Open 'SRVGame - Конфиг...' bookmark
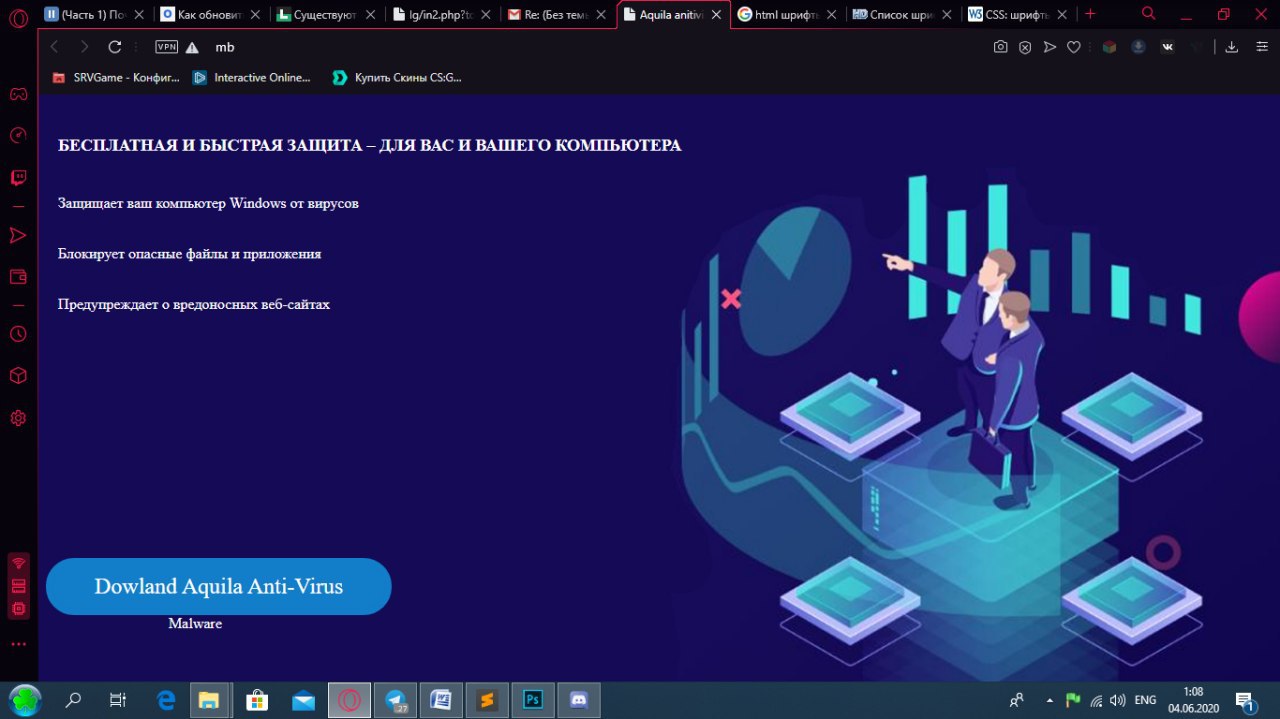This screenshot has width=1280, height=719. tap(116, 77)
